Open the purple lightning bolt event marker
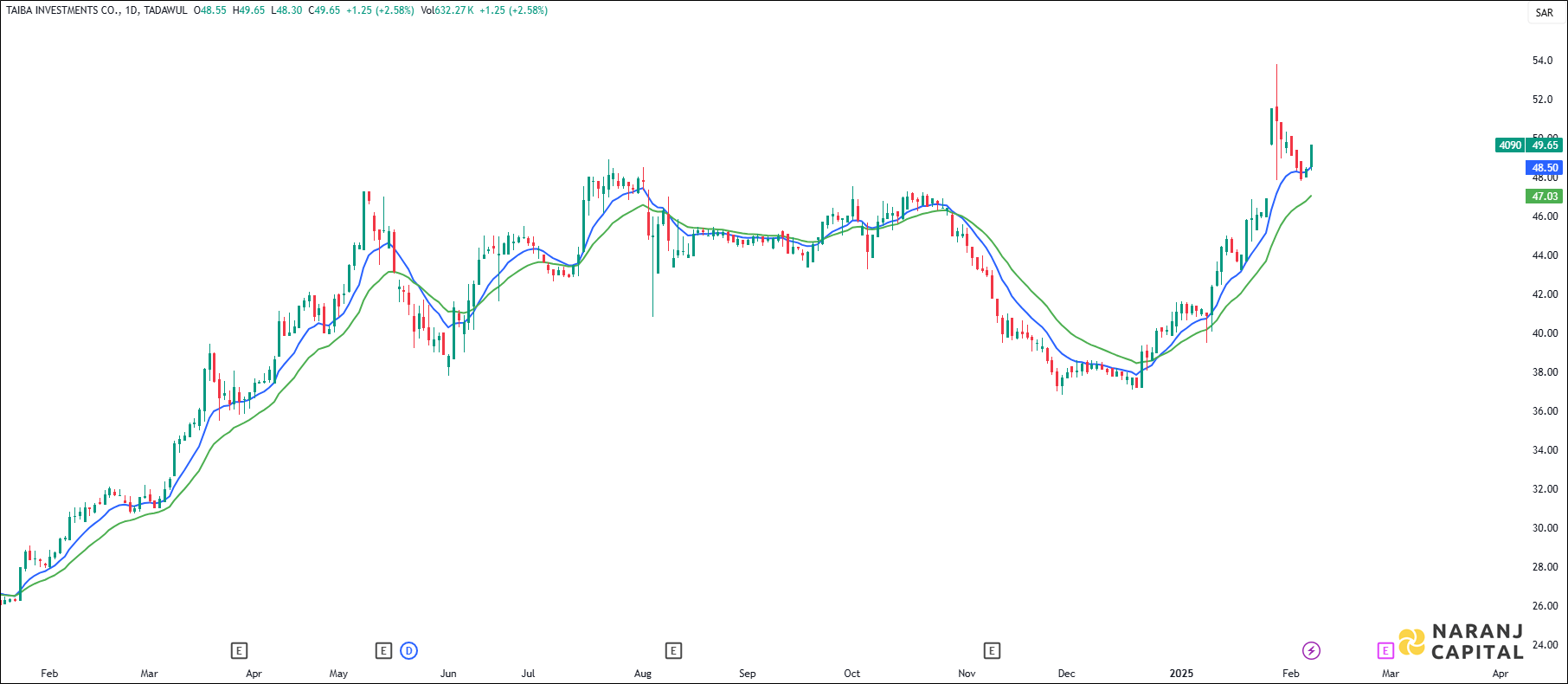The width and height of the screenshot is (1568, 684). (x=1312, y=650)
